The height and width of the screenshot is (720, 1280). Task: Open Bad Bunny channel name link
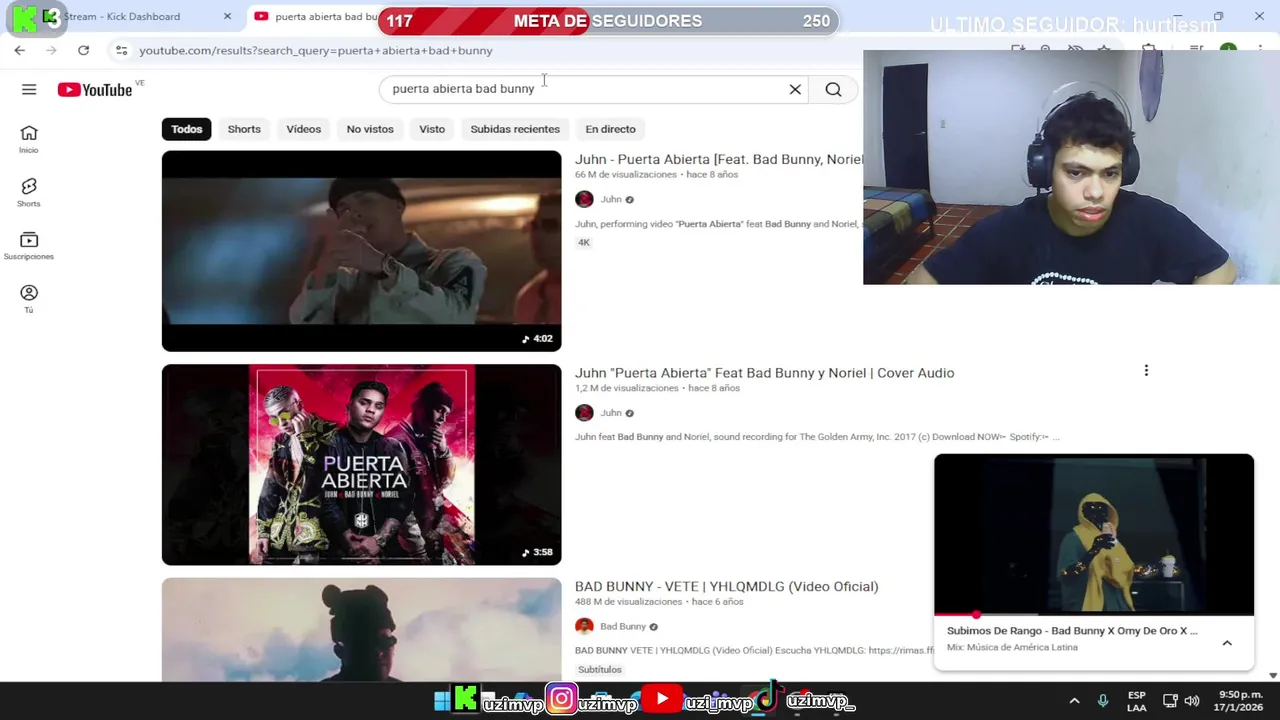[x=623, y=626]
